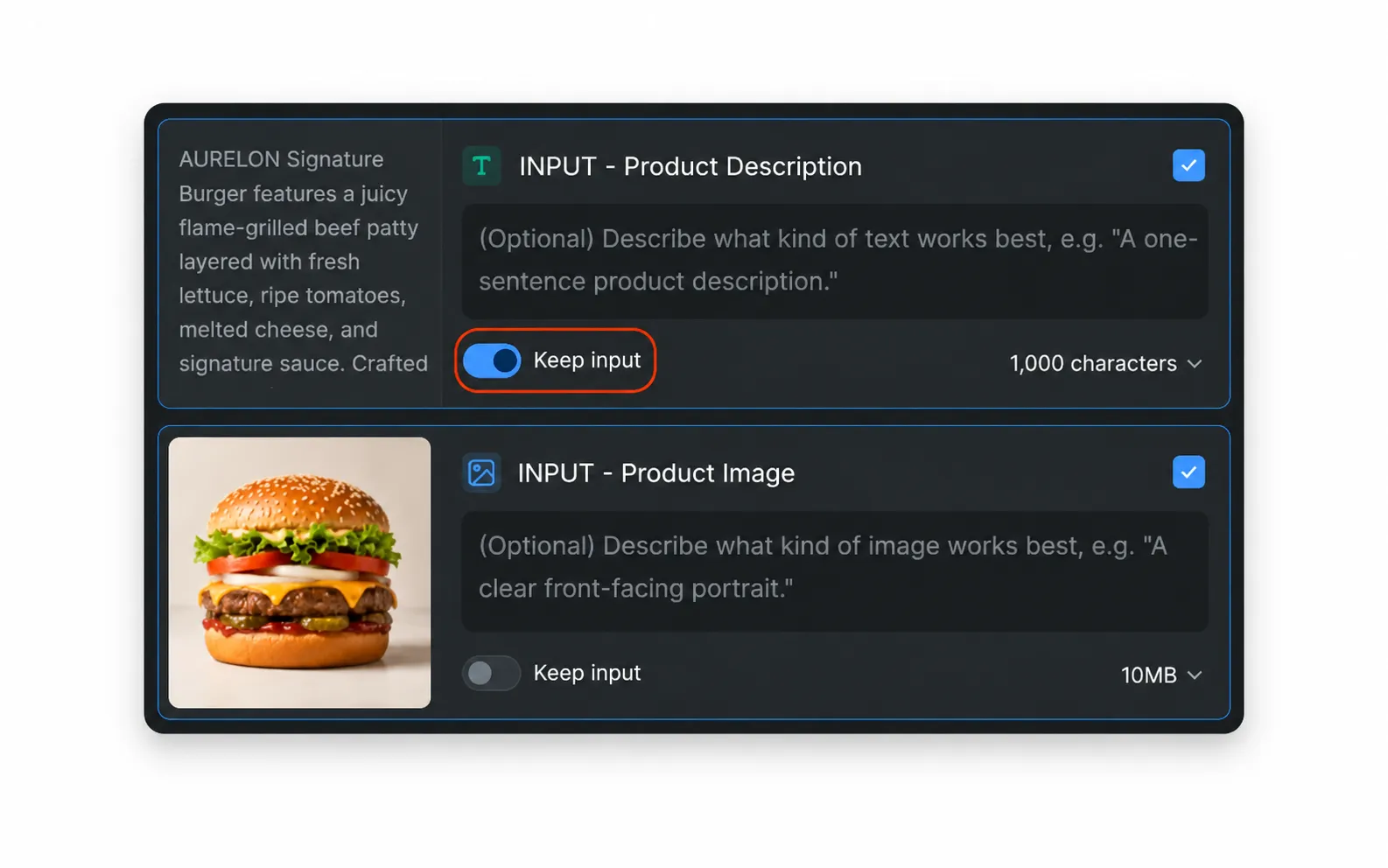Turn off Keep input for Product Description
The height and width of the screenshot is (868, 1388).
point(491,360)
